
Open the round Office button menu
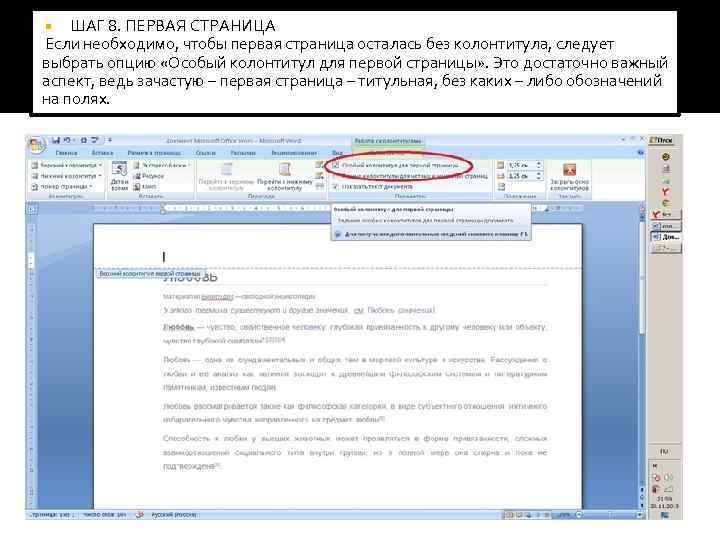click(x=37, y=146)
